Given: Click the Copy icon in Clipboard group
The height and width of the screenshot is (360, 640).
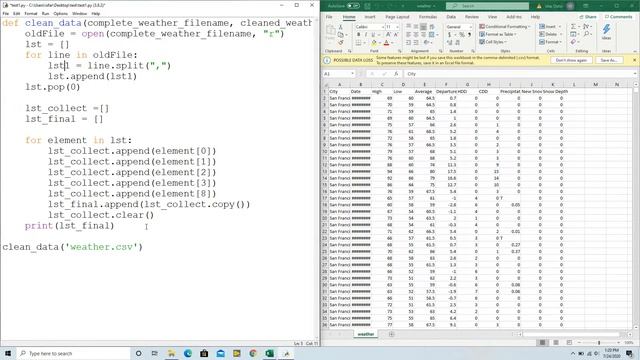Looking at the screenshot, I should point(341,35).
